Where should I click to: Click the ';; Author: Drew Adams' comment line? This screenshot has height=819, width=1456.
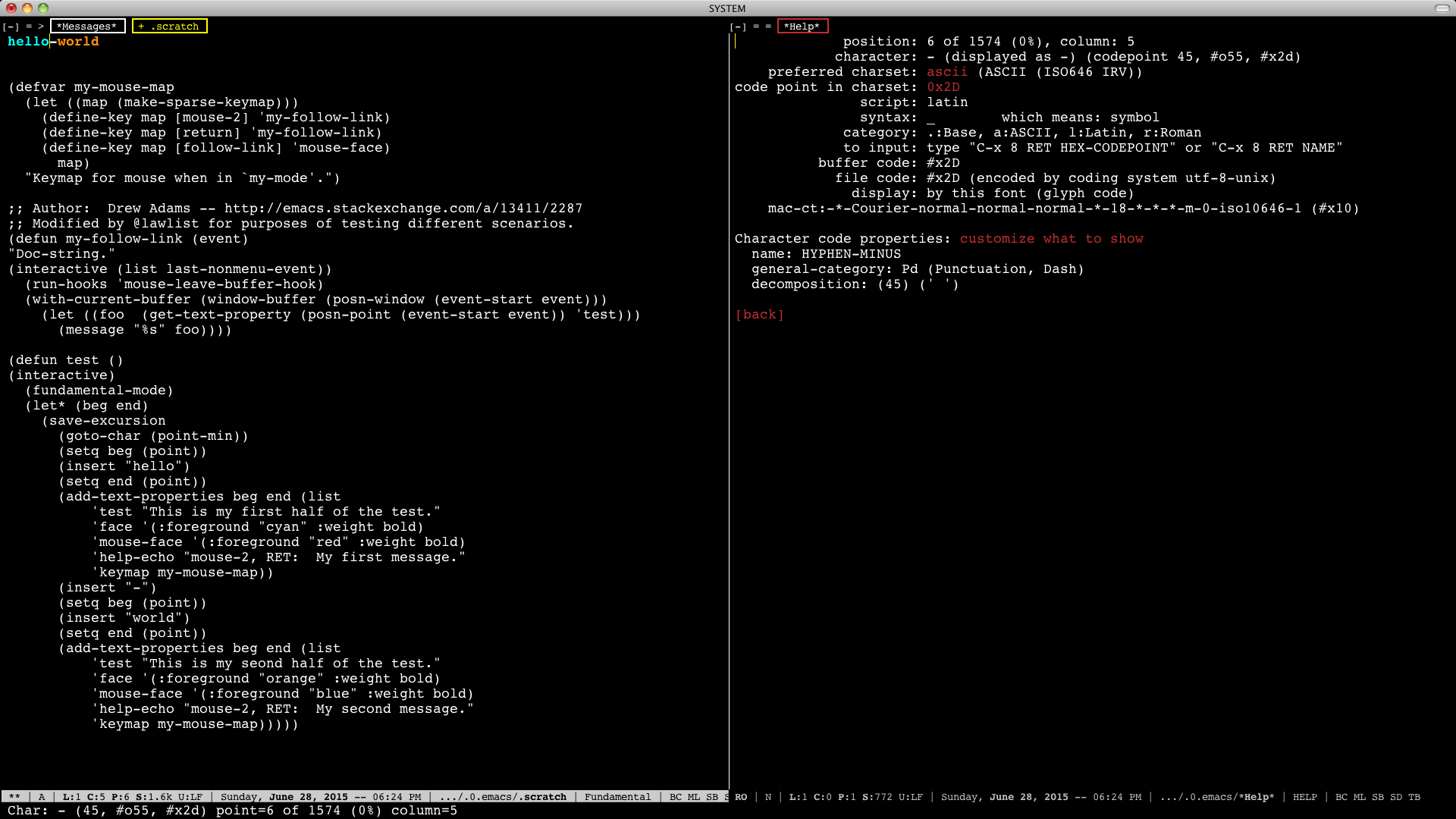click(x=295, y=209)
